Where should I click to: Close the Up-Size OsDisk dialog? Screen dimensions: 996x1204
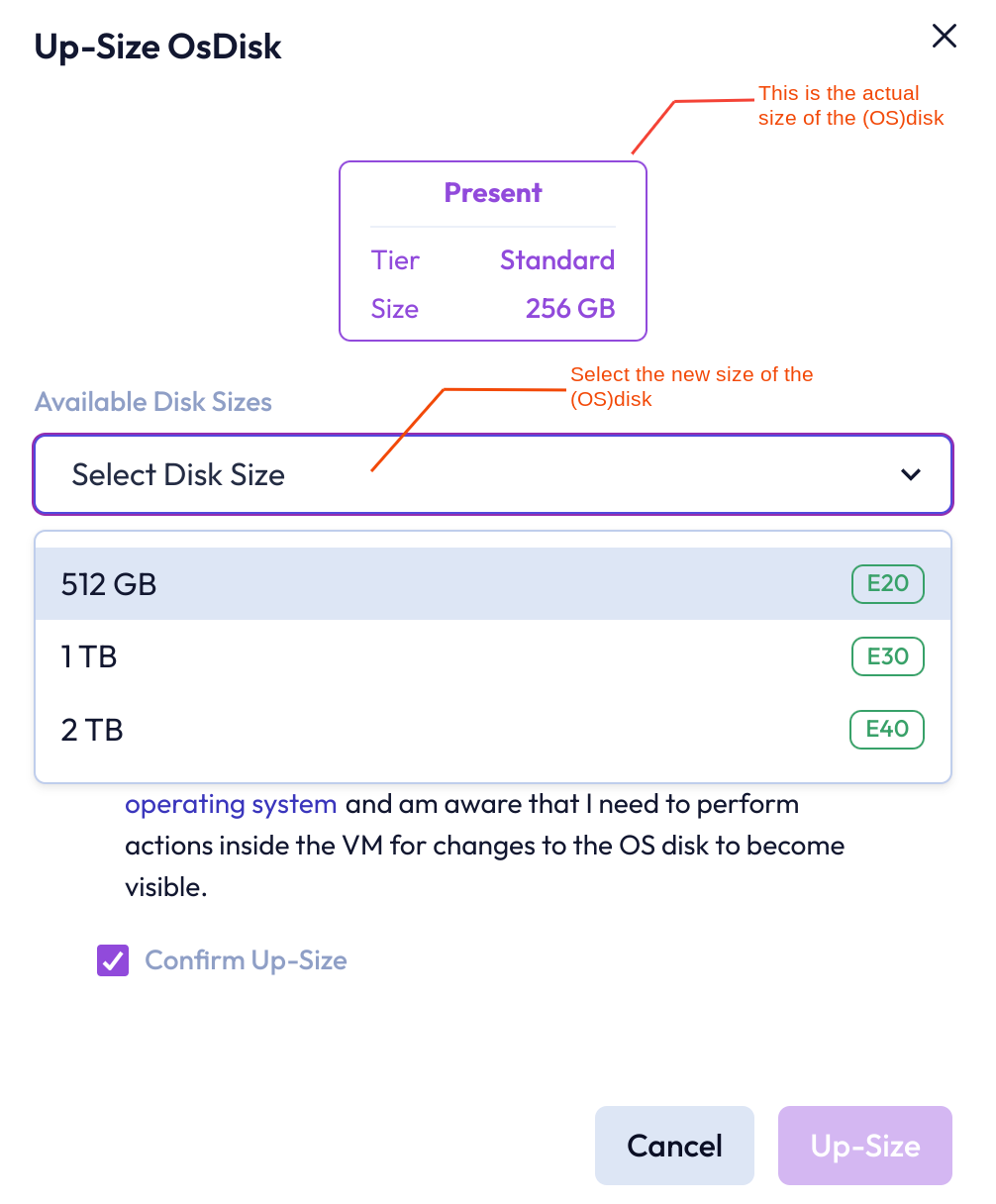[x=945, y=37]
